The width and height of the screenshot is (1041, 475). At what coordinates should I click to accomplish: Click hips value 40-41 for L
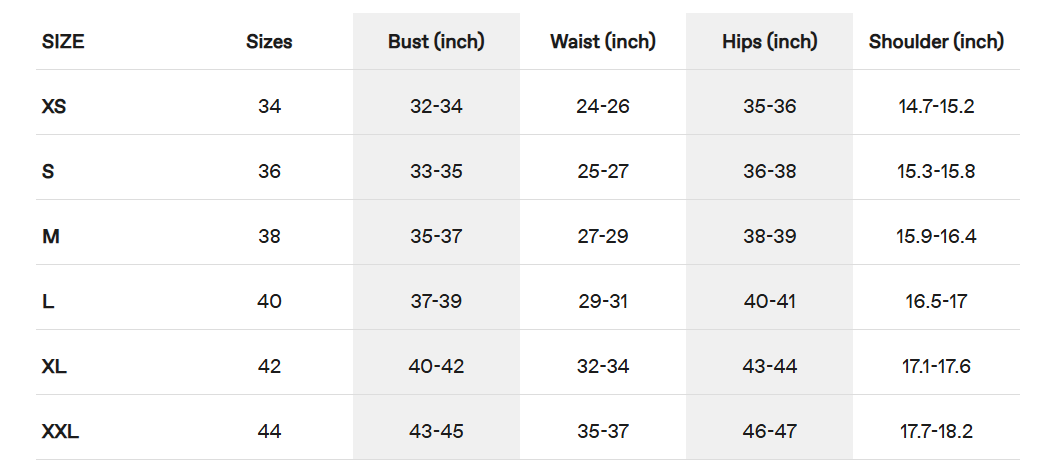769,302
